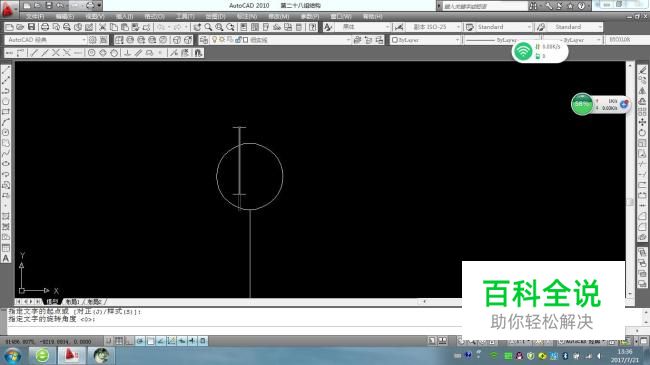Screen dimensions: 650x365
Task: Open Help from the Standard toolbar question mark
Action: tap(313, 27)
